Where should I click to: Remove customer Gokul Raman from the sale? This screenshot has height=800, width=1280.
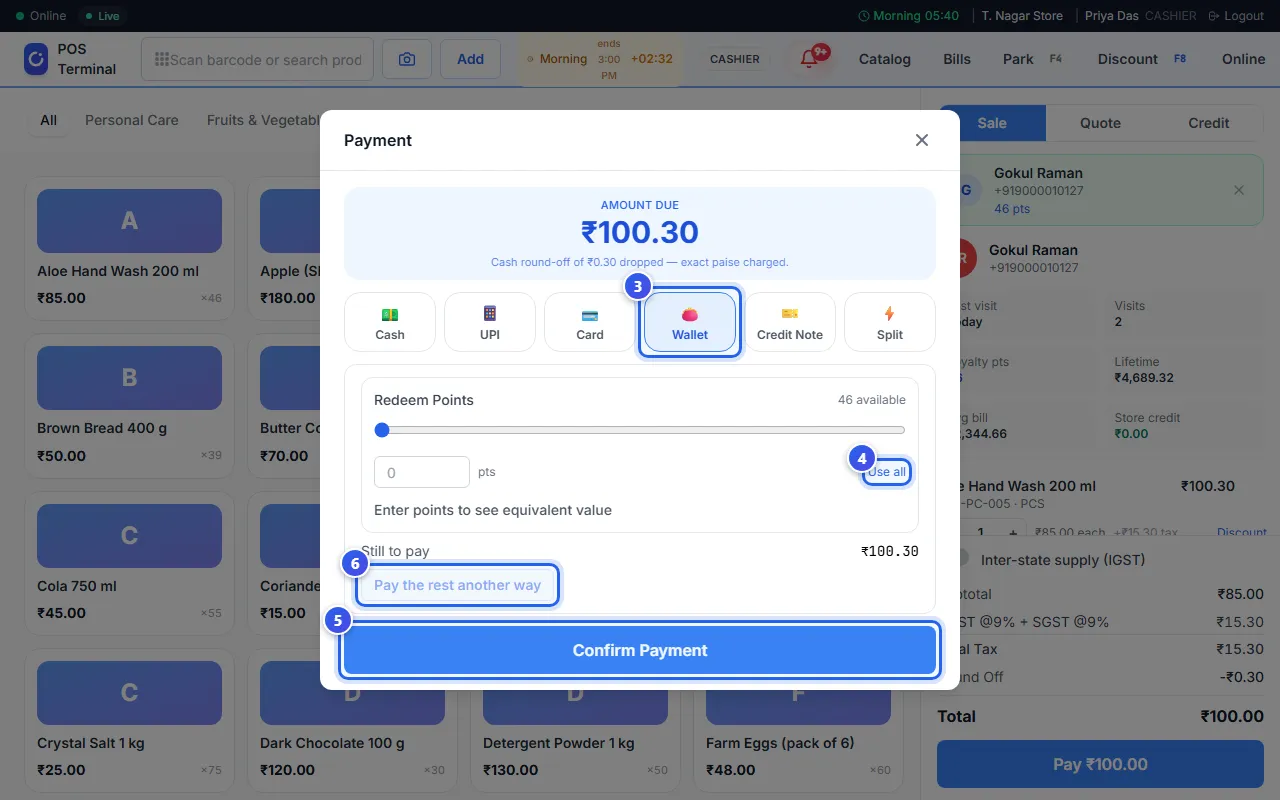1239,190
